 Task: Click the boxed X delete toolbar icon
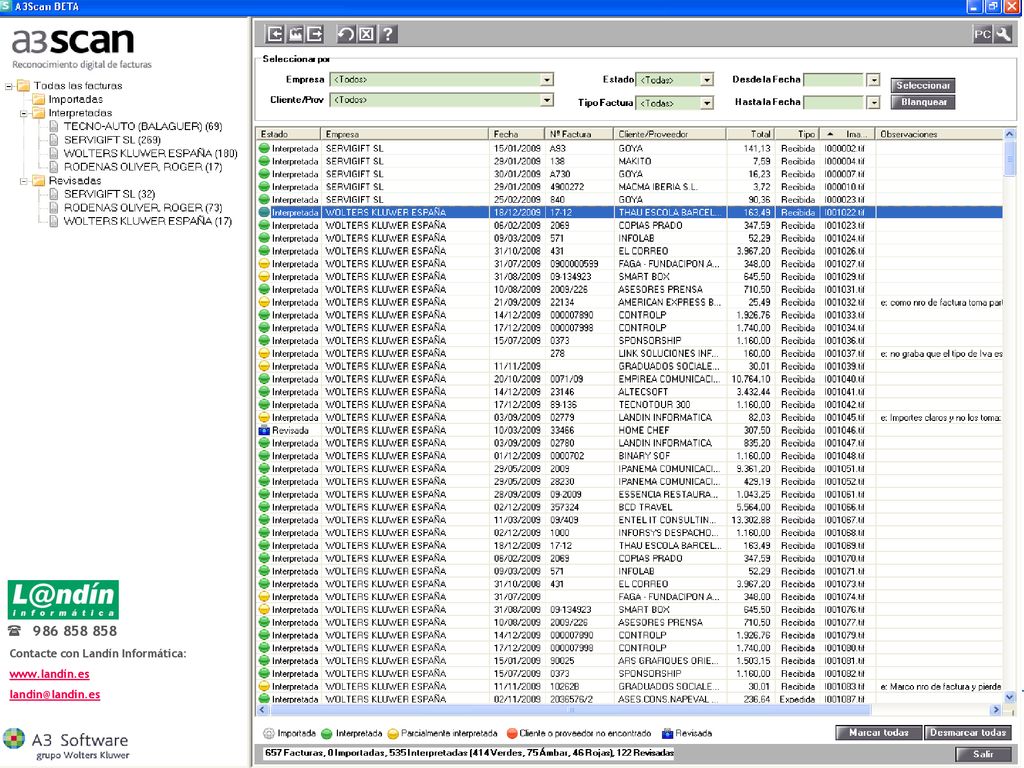point(366,34)
